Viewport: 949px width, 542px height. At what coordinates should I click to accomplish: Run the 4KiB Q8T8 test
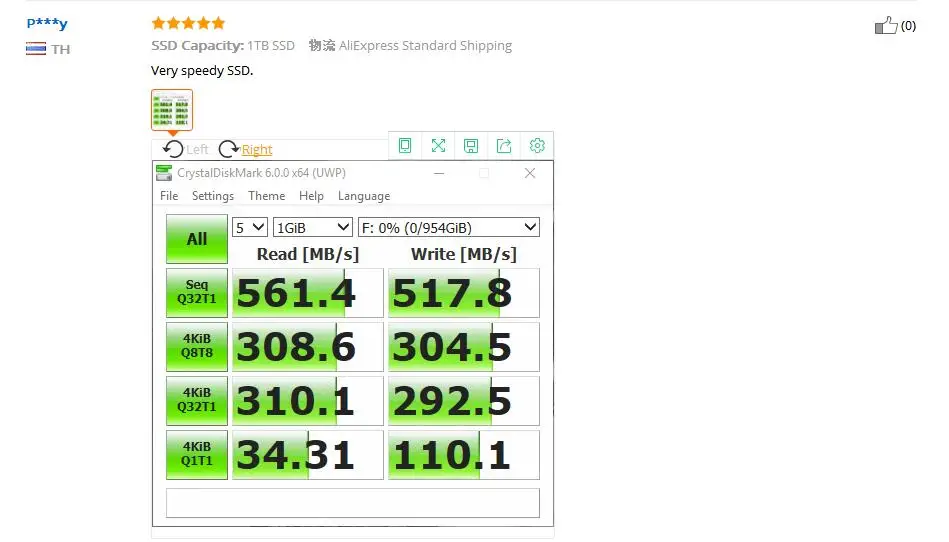pos(197,347)
